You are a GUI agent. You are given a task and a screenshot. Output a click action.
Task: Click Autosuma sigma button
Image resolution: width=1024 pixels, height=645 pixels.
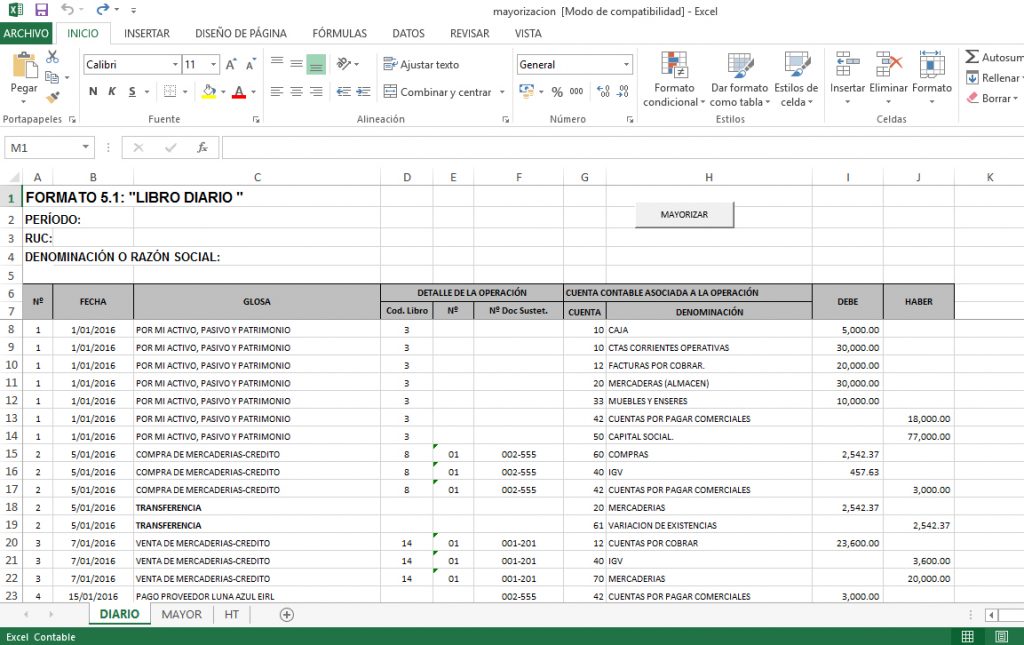coord(994,57)
